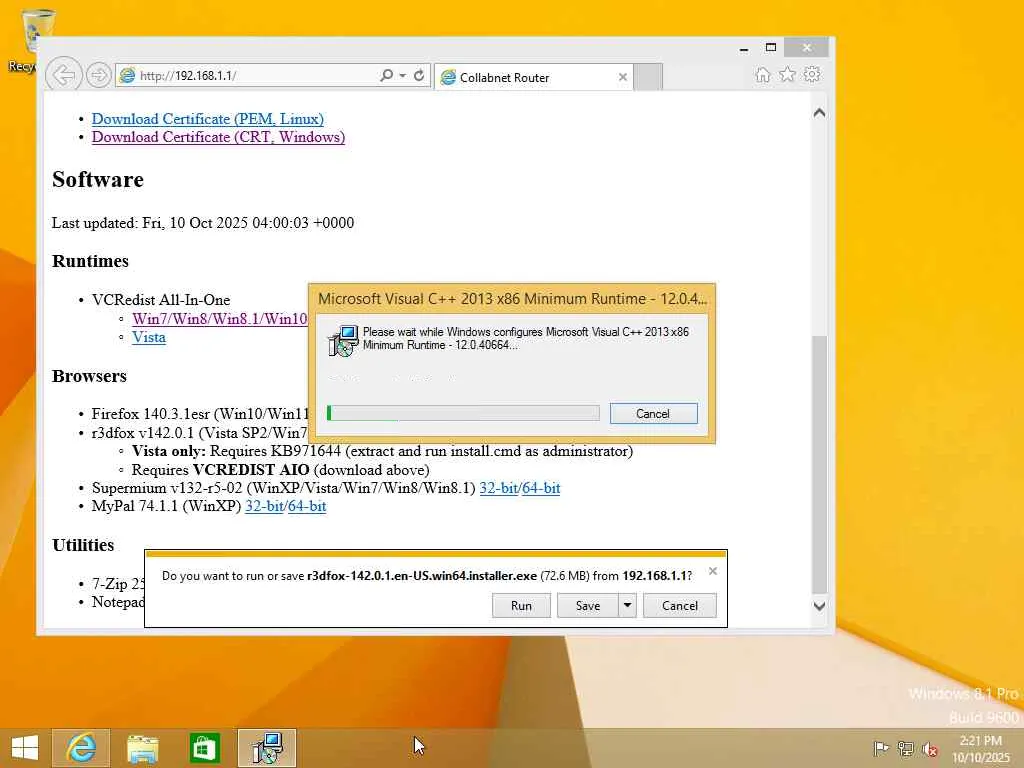The width and height of the screenshot is (1024, 768).
Task: Open Download Certificate (CRT, Windows) link
Action: [x=218, y=137]
